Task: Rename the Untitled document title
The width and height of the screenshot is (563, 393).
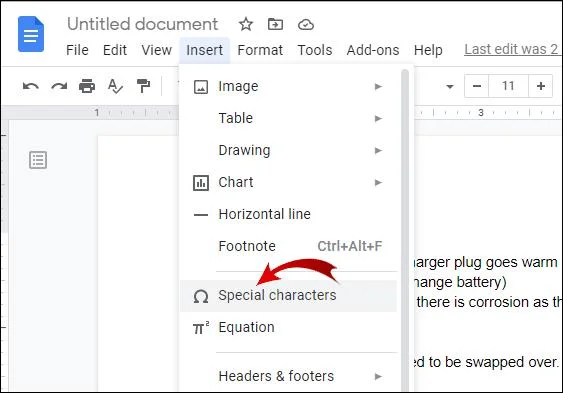Action: [x=143, y=24]
